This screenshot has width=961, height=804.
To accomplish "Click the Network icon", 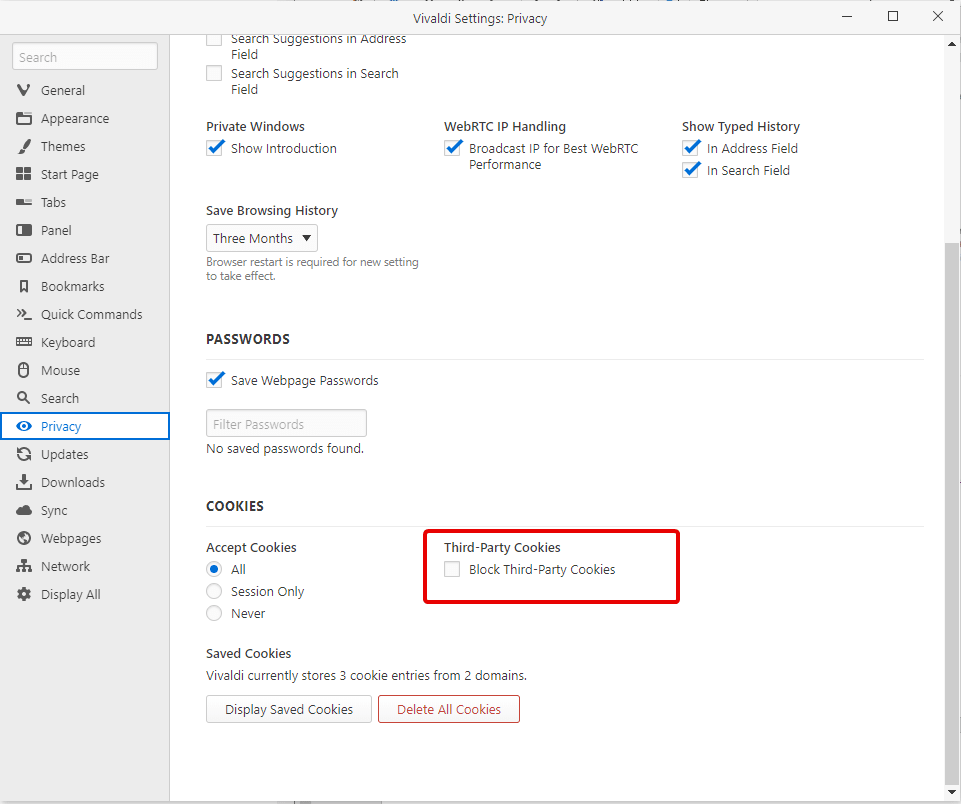I will pyautogui.click(x=24, y=566).
